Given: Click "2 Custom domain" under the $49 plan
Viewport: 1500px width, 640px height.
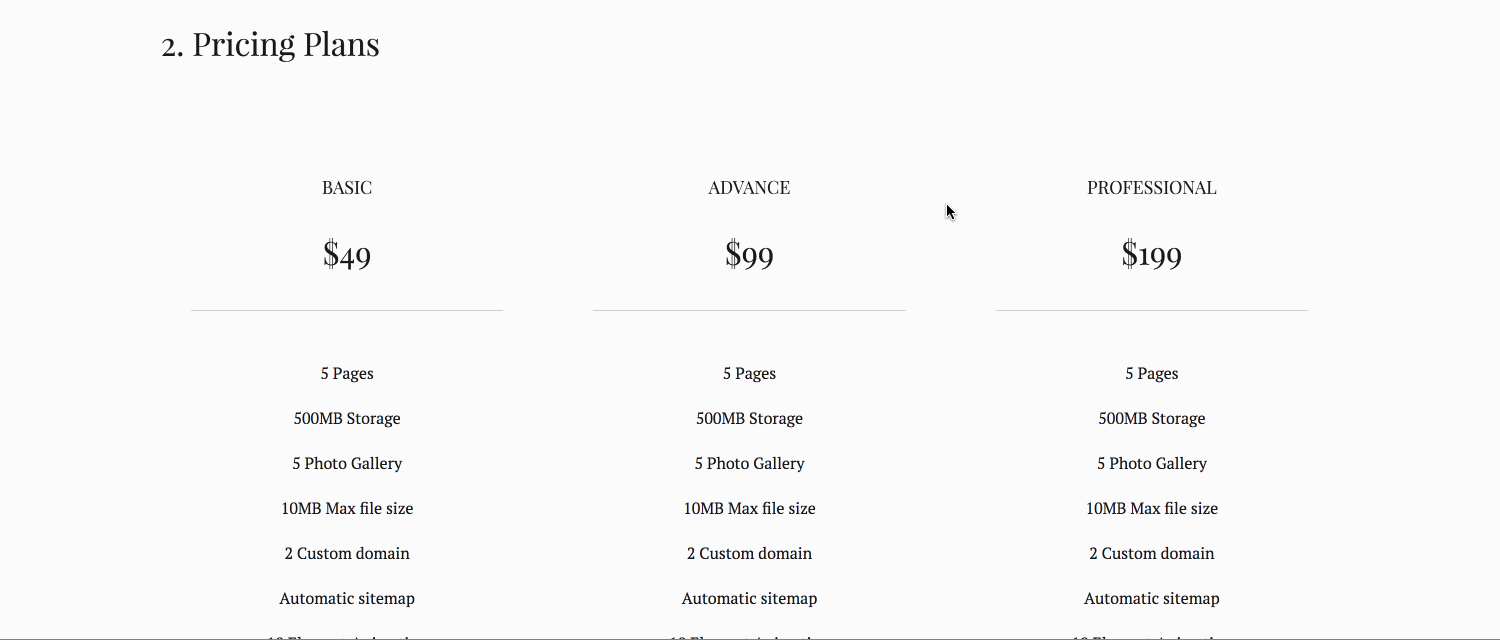Looking at the screenshot, I should (347, 554).
